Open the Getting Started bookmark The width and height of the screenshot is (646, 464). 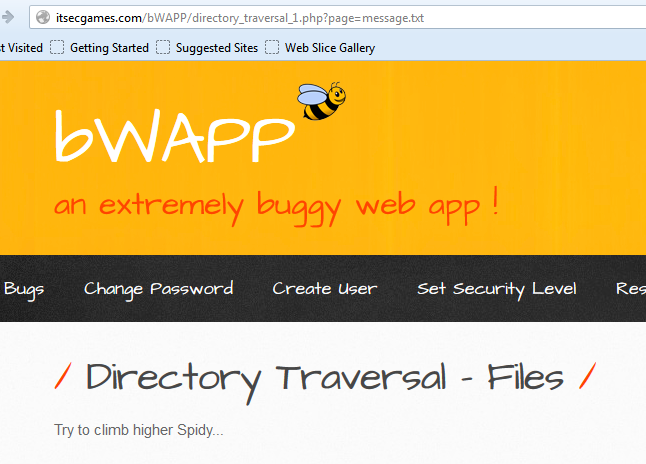(x=109, y=48)
